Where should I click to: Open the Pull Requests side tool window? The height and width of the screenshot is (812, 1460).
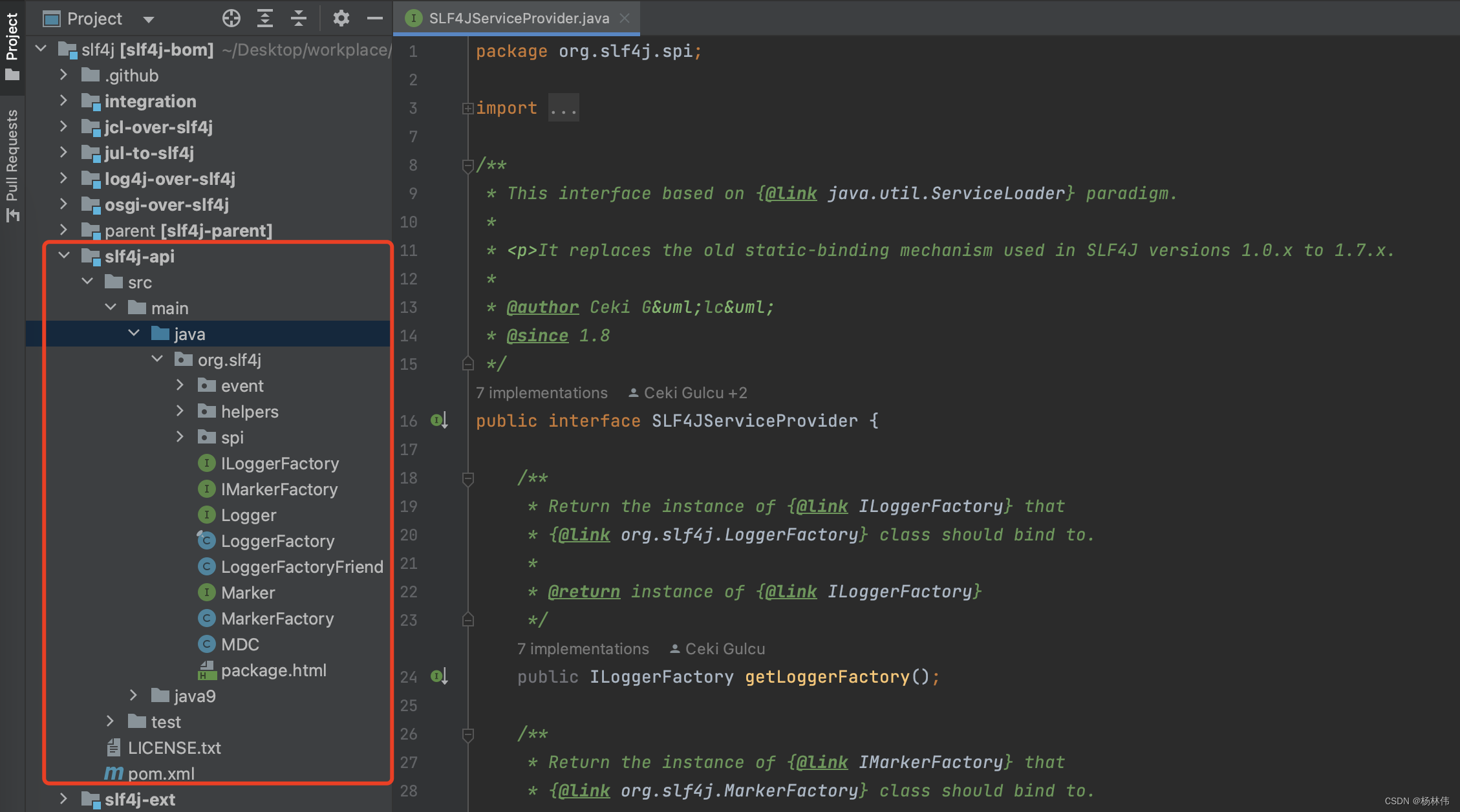pos(12,165)
